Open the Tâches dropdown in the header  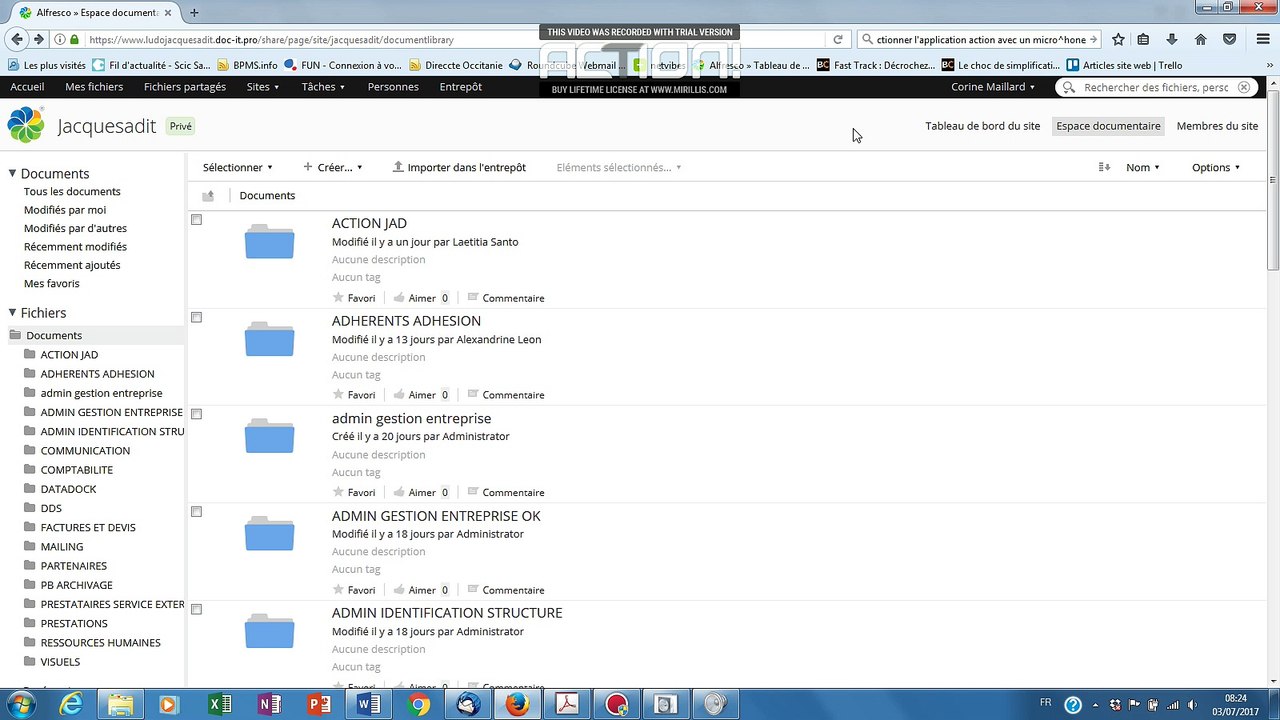click(x=323, y=87)
